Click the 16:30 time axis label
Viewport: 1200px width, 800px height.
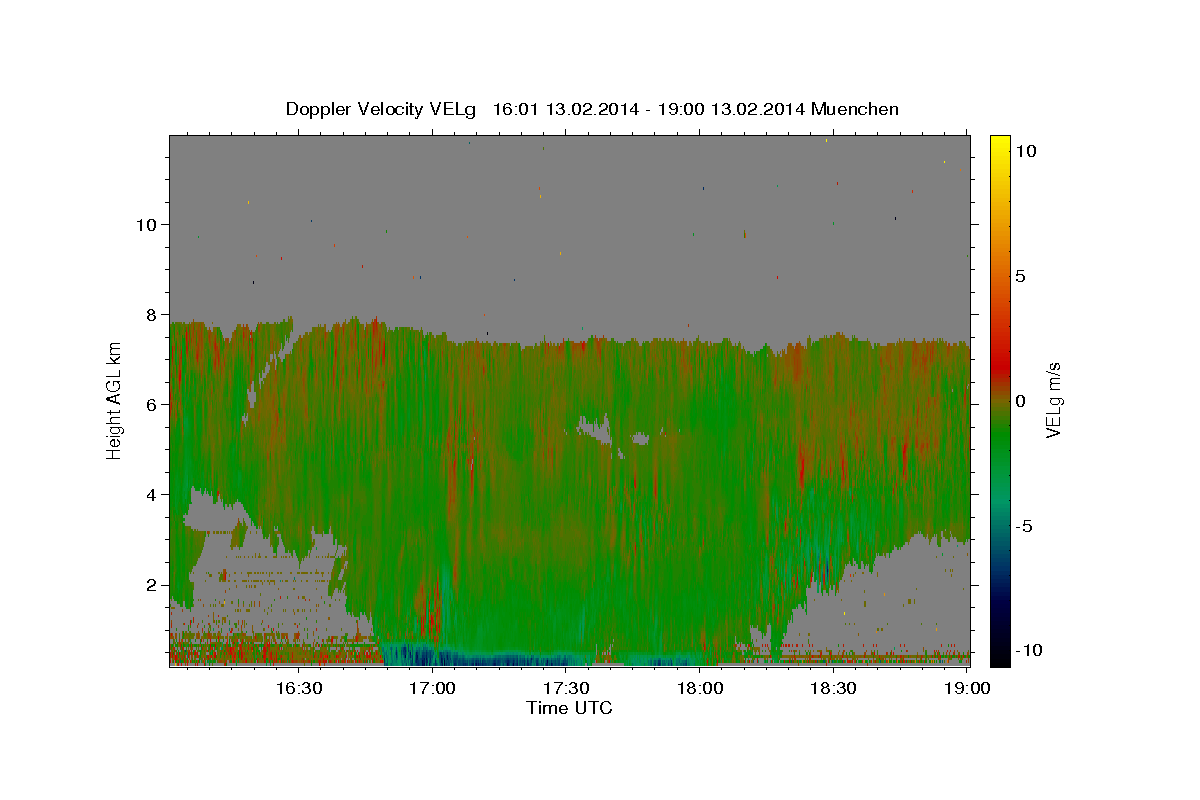299,688
